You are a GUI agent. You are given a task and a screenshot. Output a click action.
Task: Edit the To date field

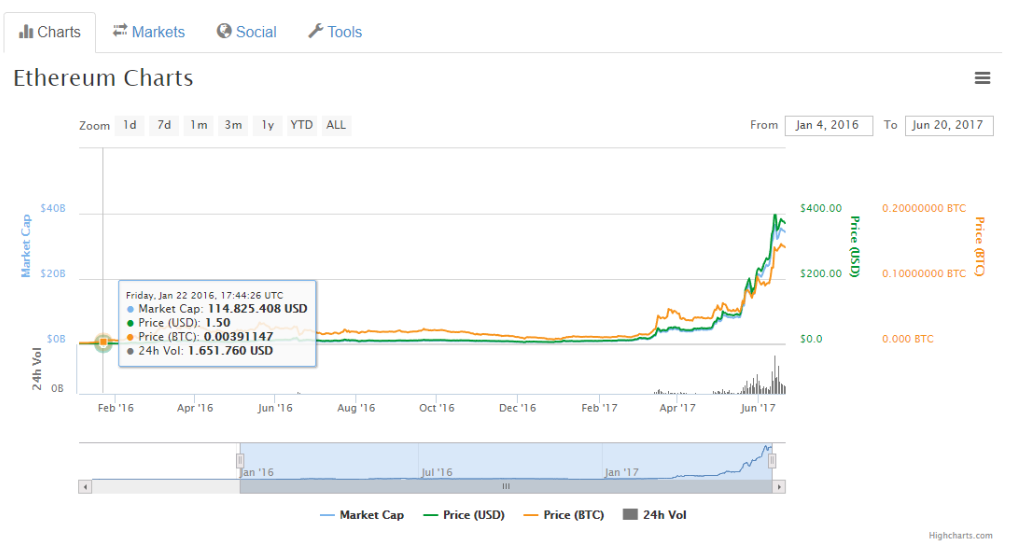point(949,125)
